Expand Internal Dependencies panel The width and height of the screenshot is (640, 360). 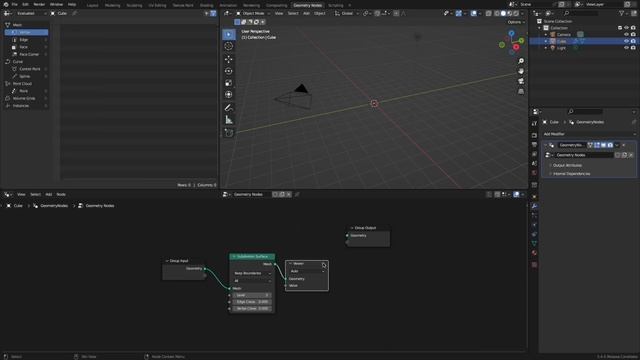[x=571, y=174]
